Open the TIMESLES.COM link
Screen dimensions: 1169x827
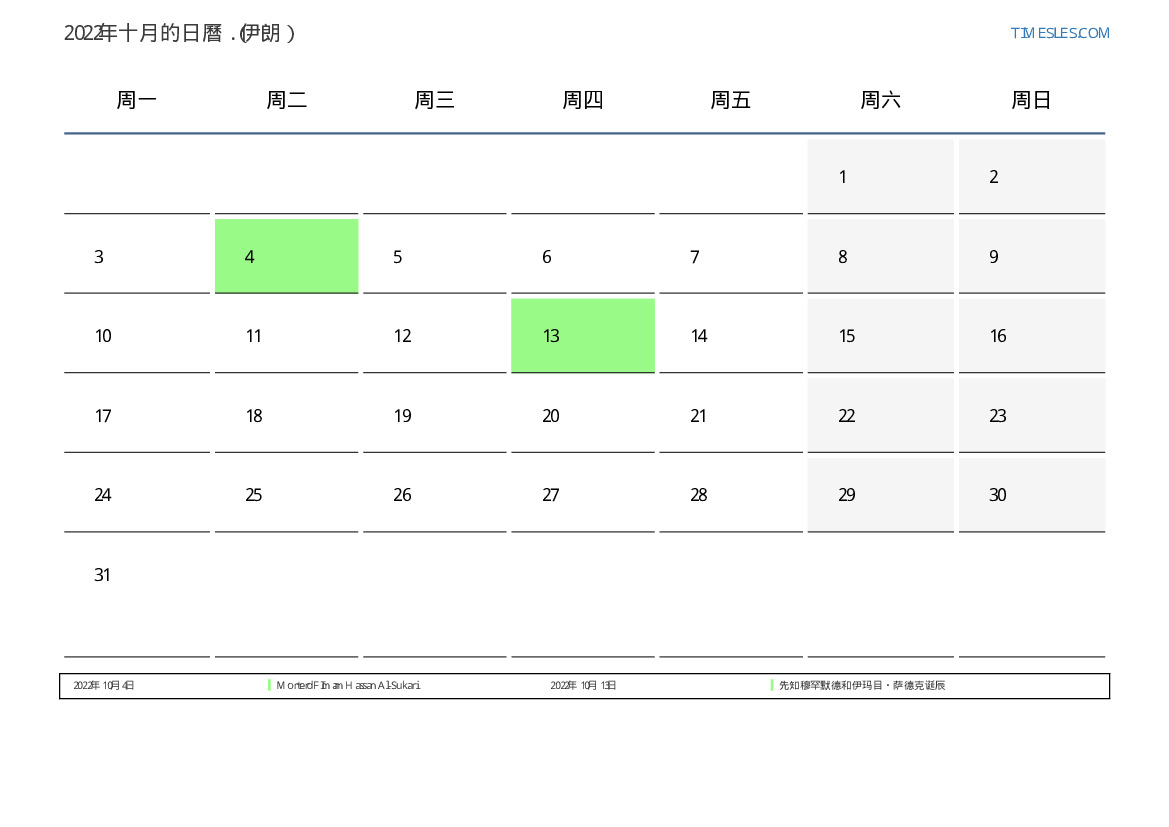[1059, 33]
